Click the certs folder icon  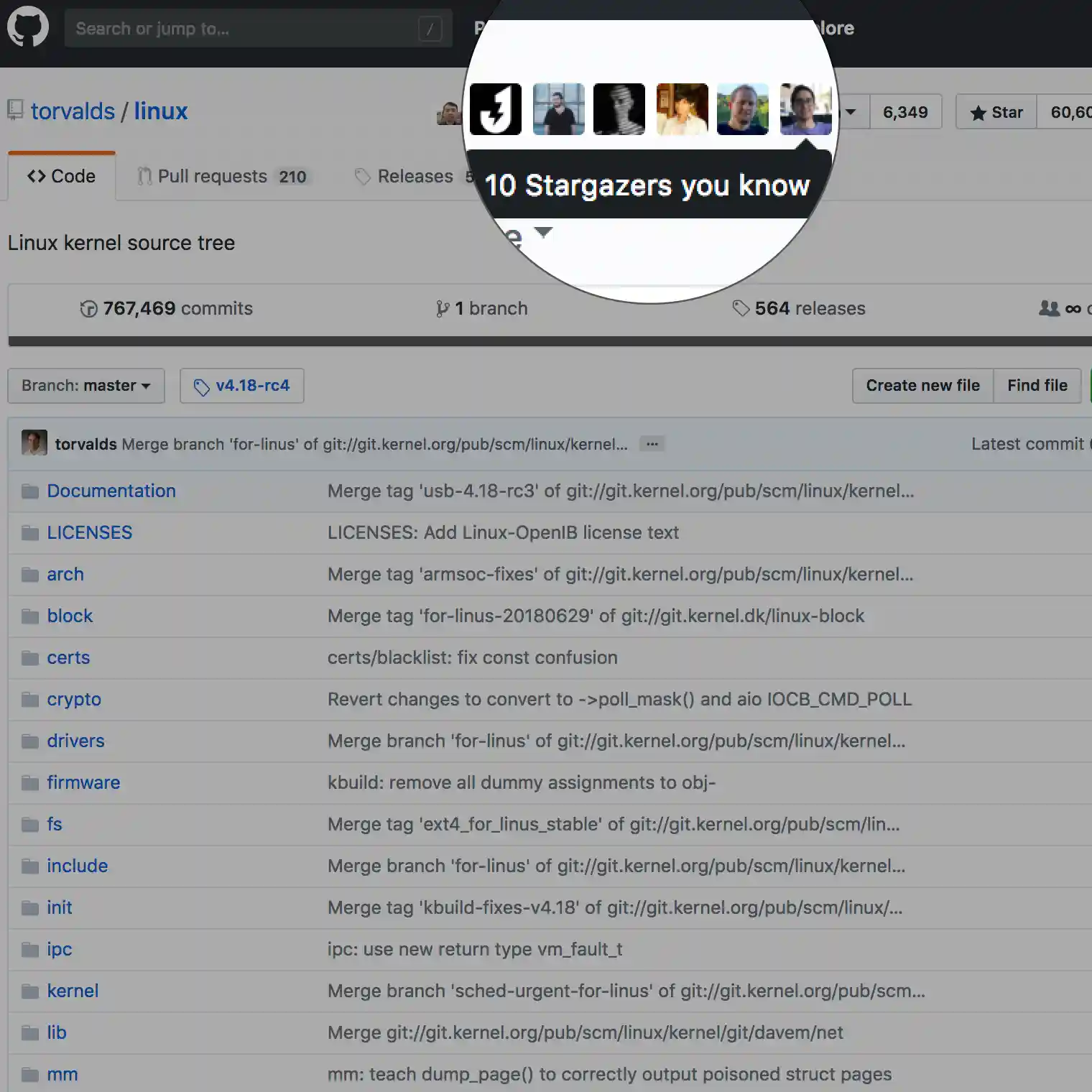(x=30, y=658)
